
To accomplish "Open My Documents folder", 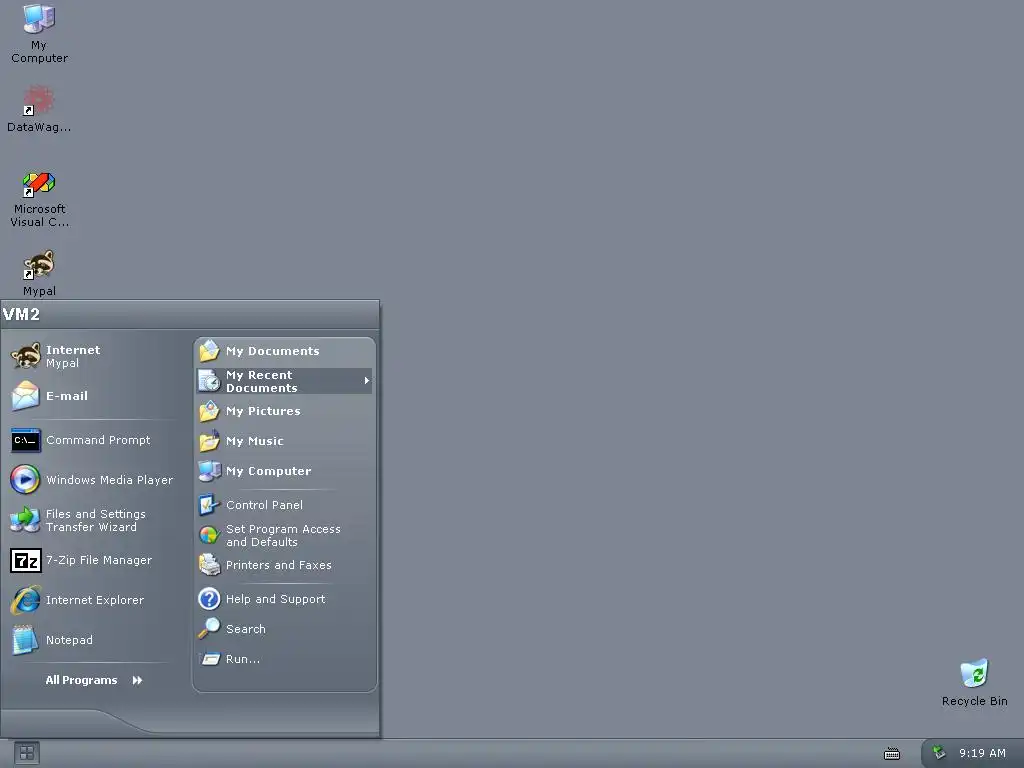I will click(284, 351).
